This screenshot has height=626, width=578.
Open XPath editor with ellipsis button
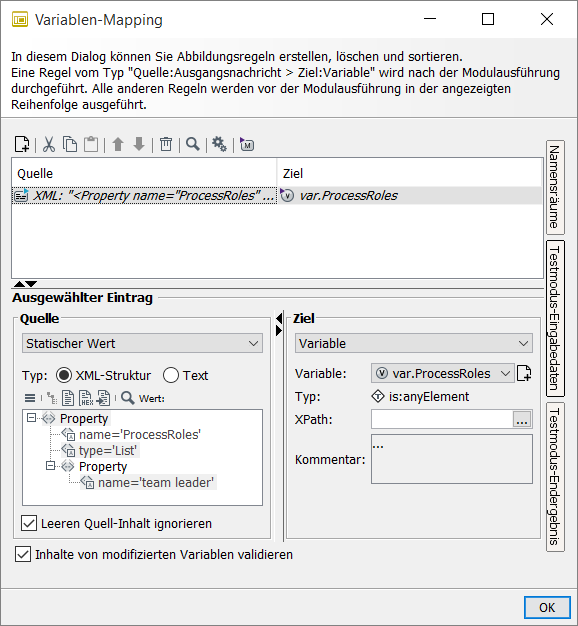point(522,420)
